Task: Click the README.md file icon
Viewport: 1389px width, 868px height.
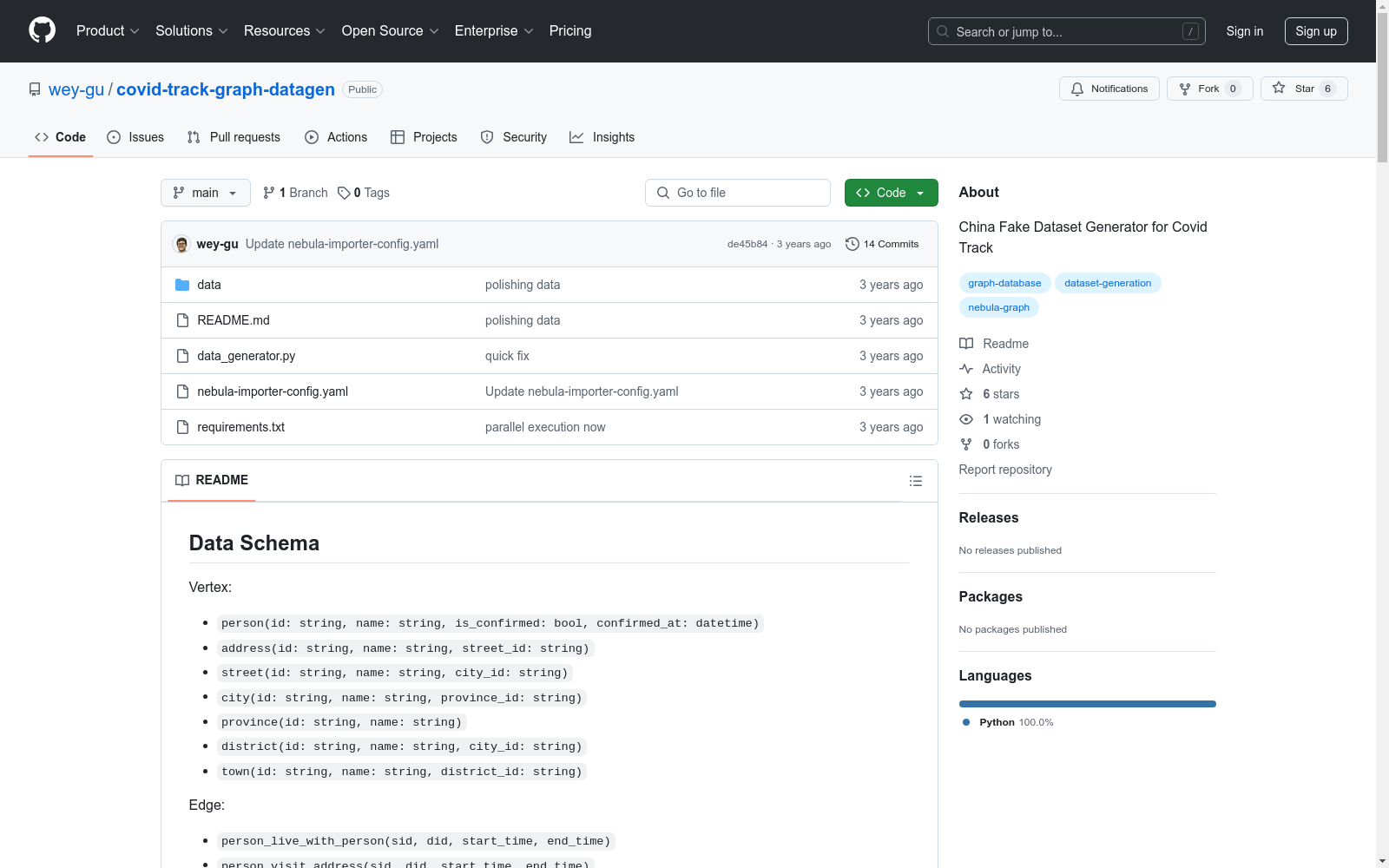Action: (x=182, y=320)
